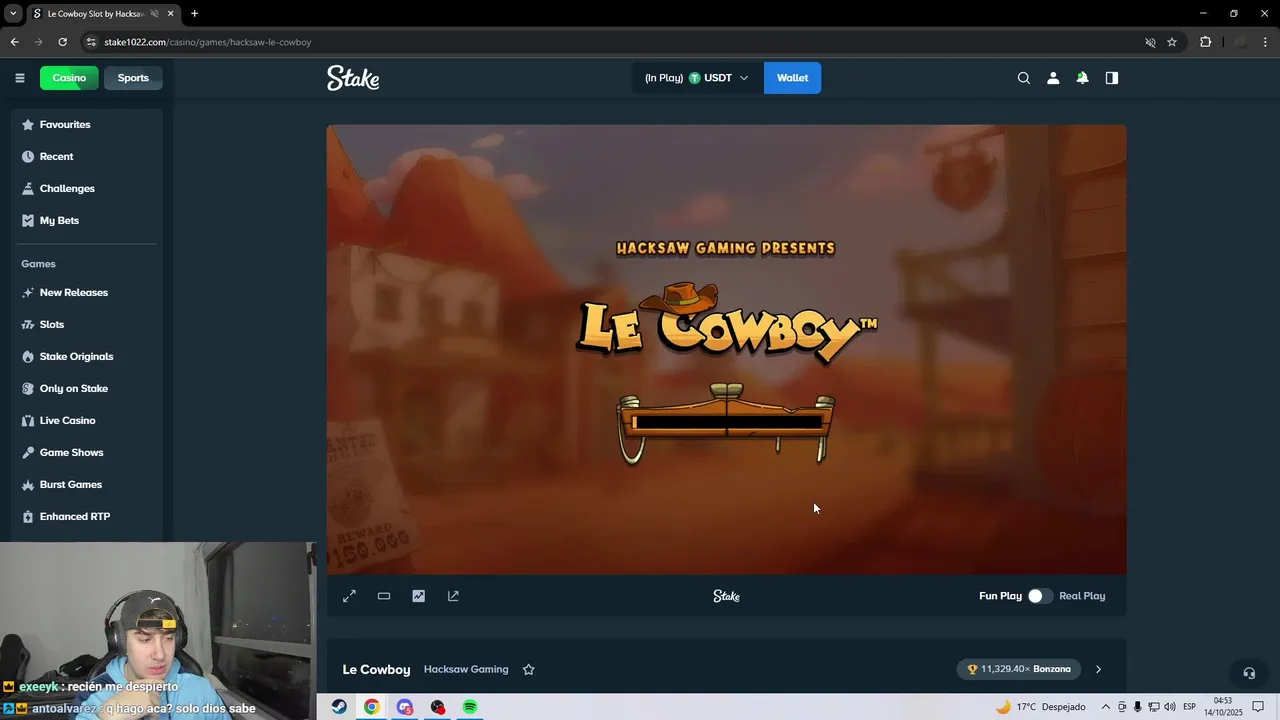1280x720 pixels.
Task: Show hidden system tray icons
Action: 1105,707
